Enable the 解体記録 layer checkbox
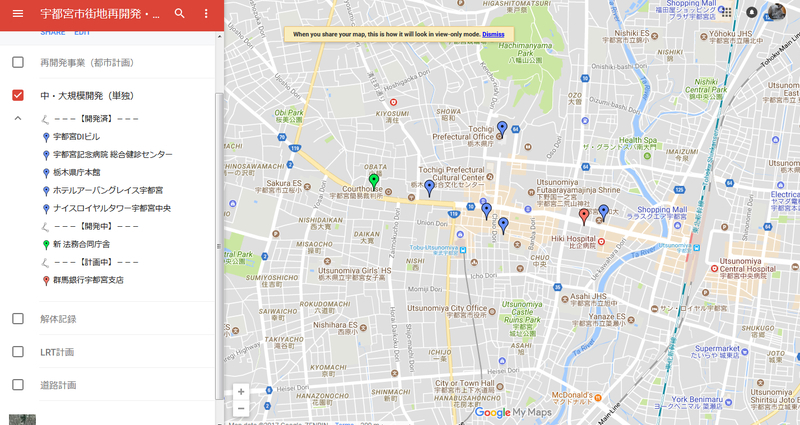800x425 pixels. click(18, 318)
